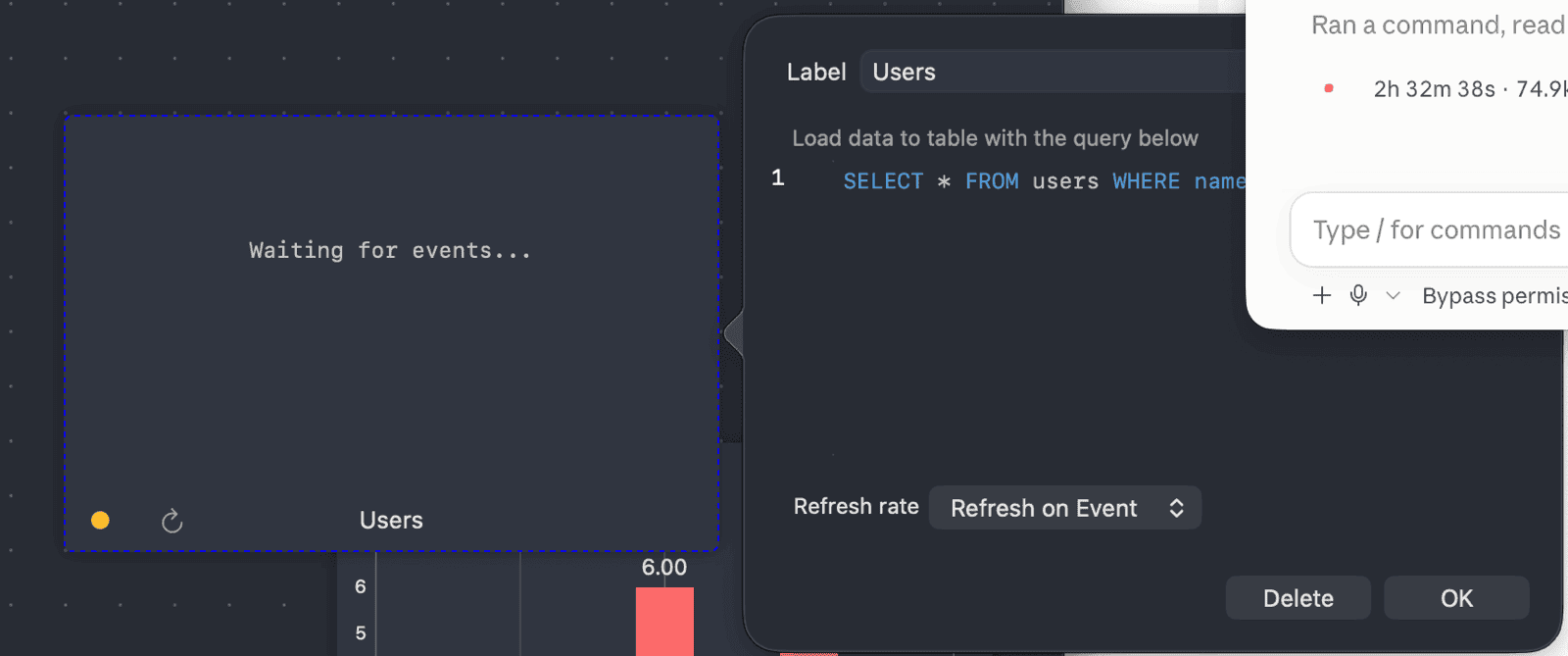The image size is (1568, 656).
Task: Click the WHERE keyword in query
Action: pos(1146,181)
